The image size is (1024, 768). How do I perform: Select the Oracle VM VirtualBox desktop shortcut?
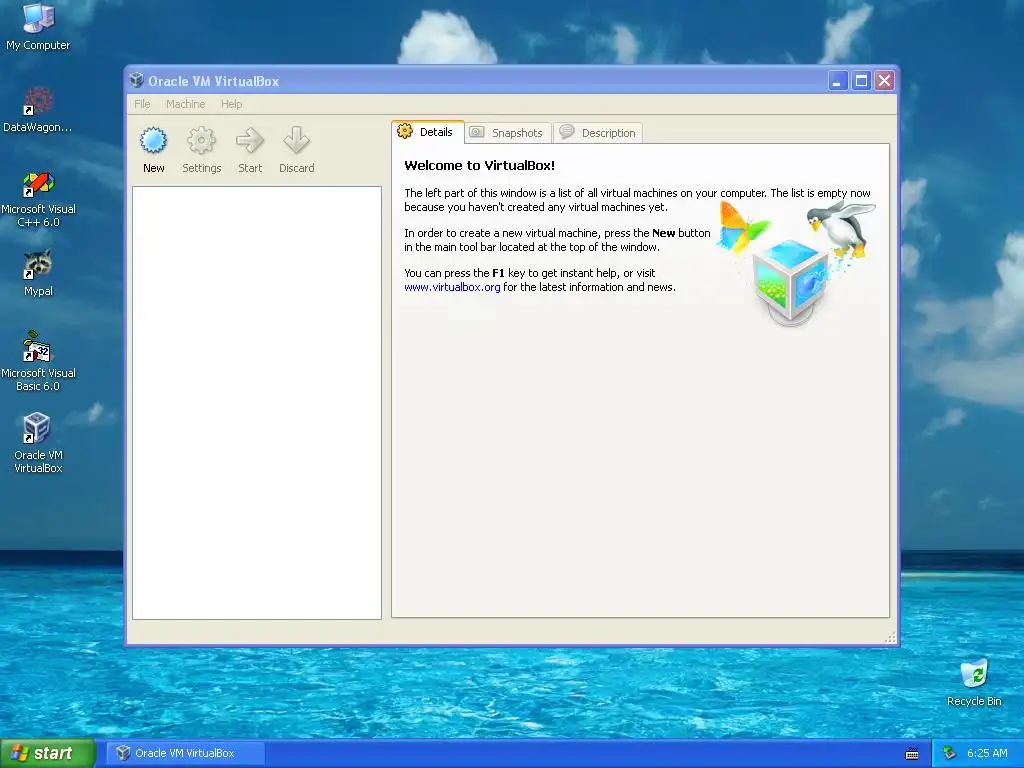tap(38, 443)
